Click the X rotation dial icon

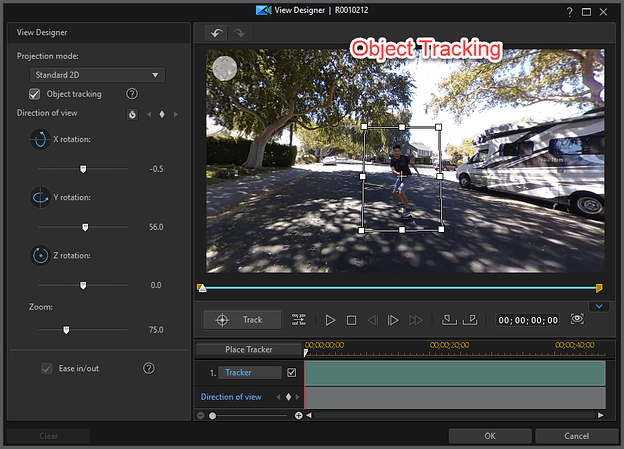tap(40, 139)
